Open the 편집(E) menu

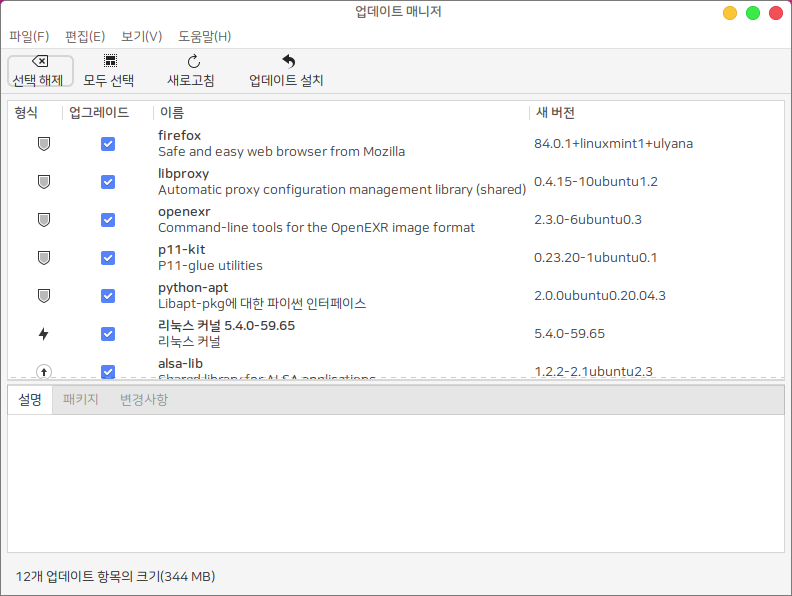(85, 37)
